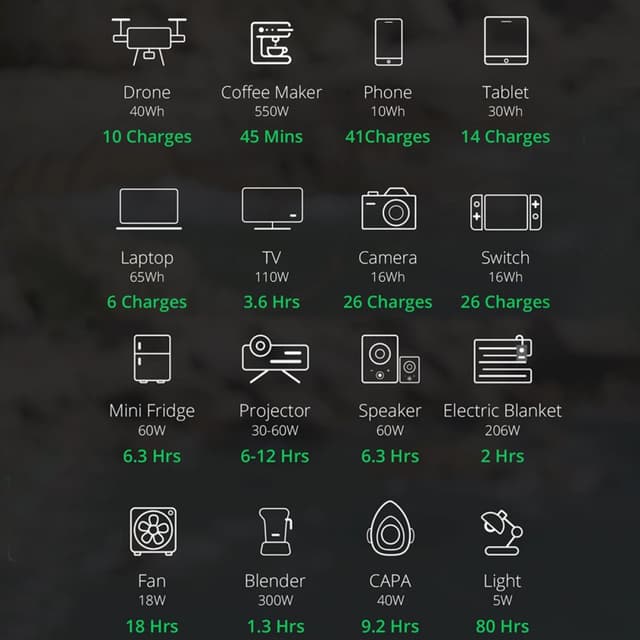Select the TV monitor icon
The width and height of the screenshot is (640, 640).
pyautogui.click(x=272, y=209)
